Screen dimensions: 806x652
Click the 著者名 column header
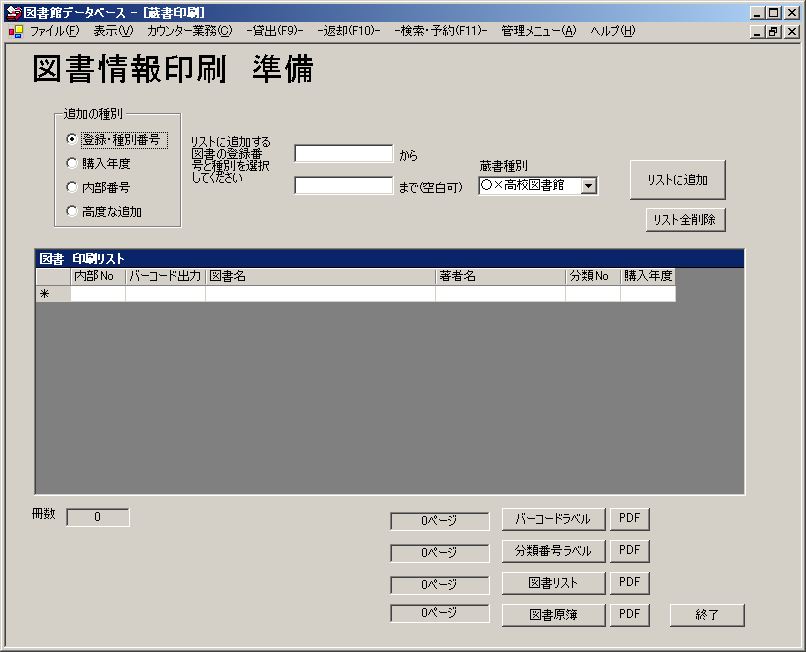coord(501,277)
